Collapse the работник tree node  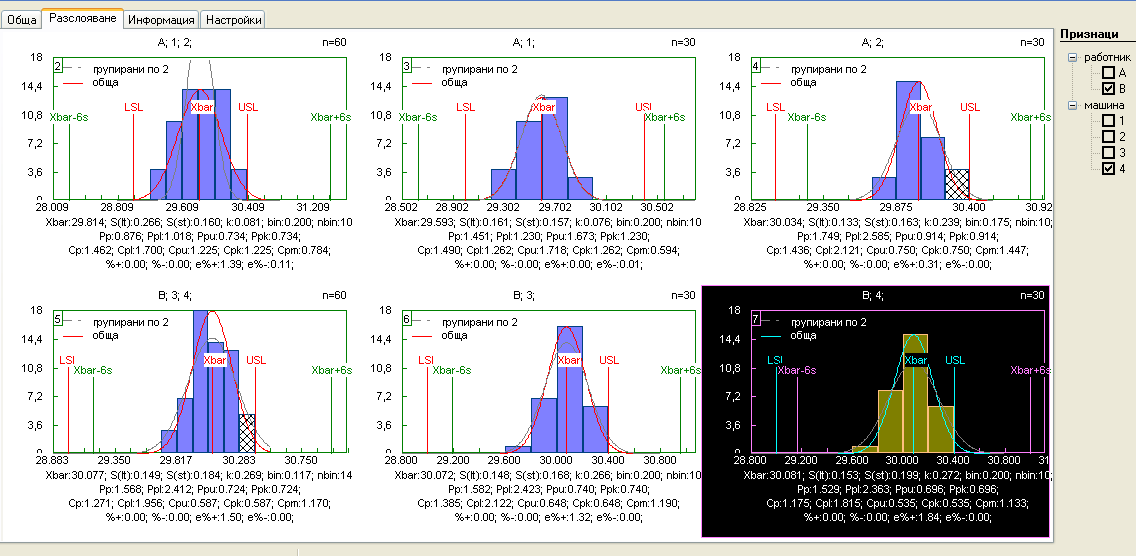coord(1073,58)
